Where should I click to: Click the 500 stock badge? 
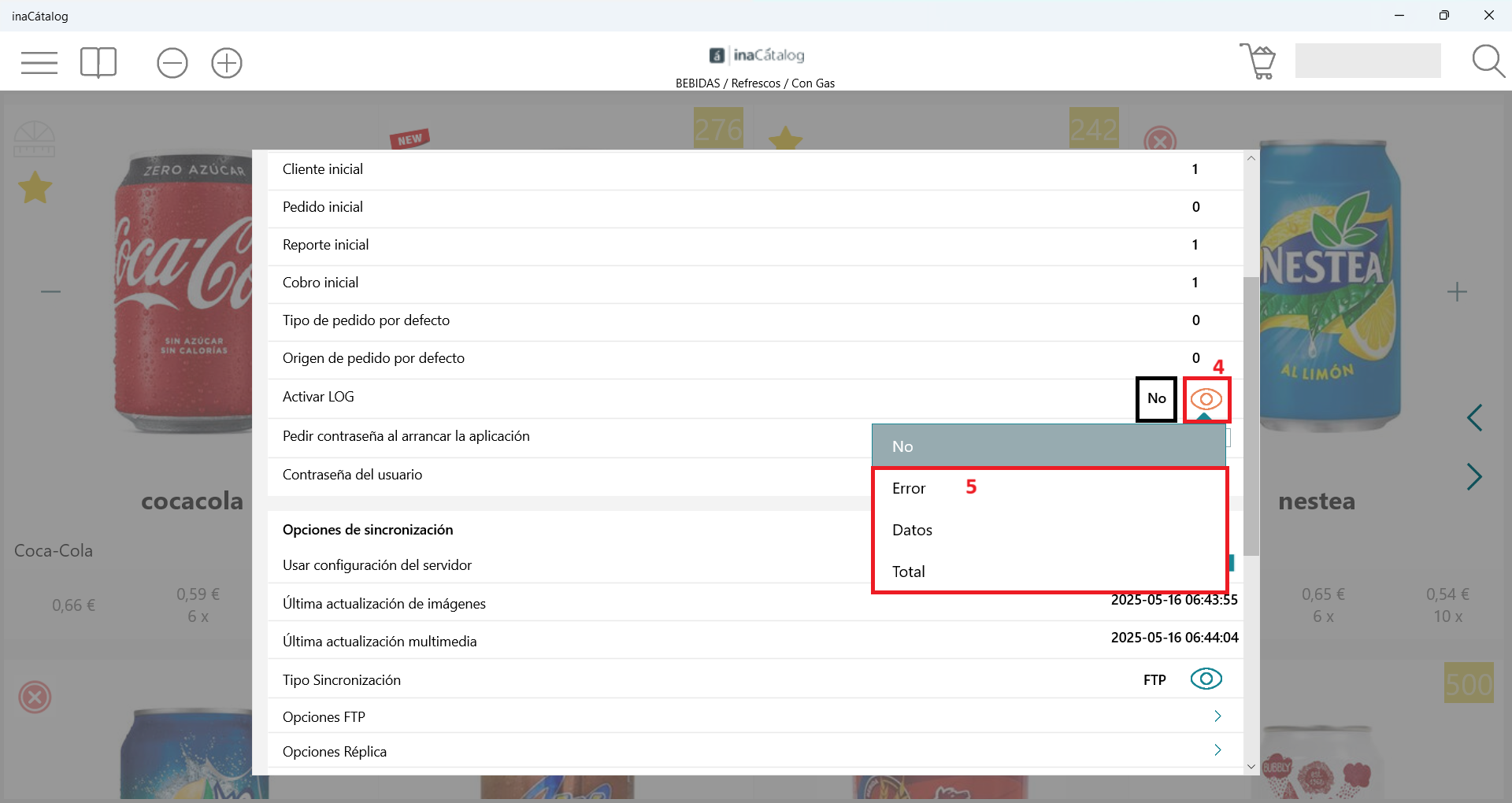click(x=1469, y=683)
